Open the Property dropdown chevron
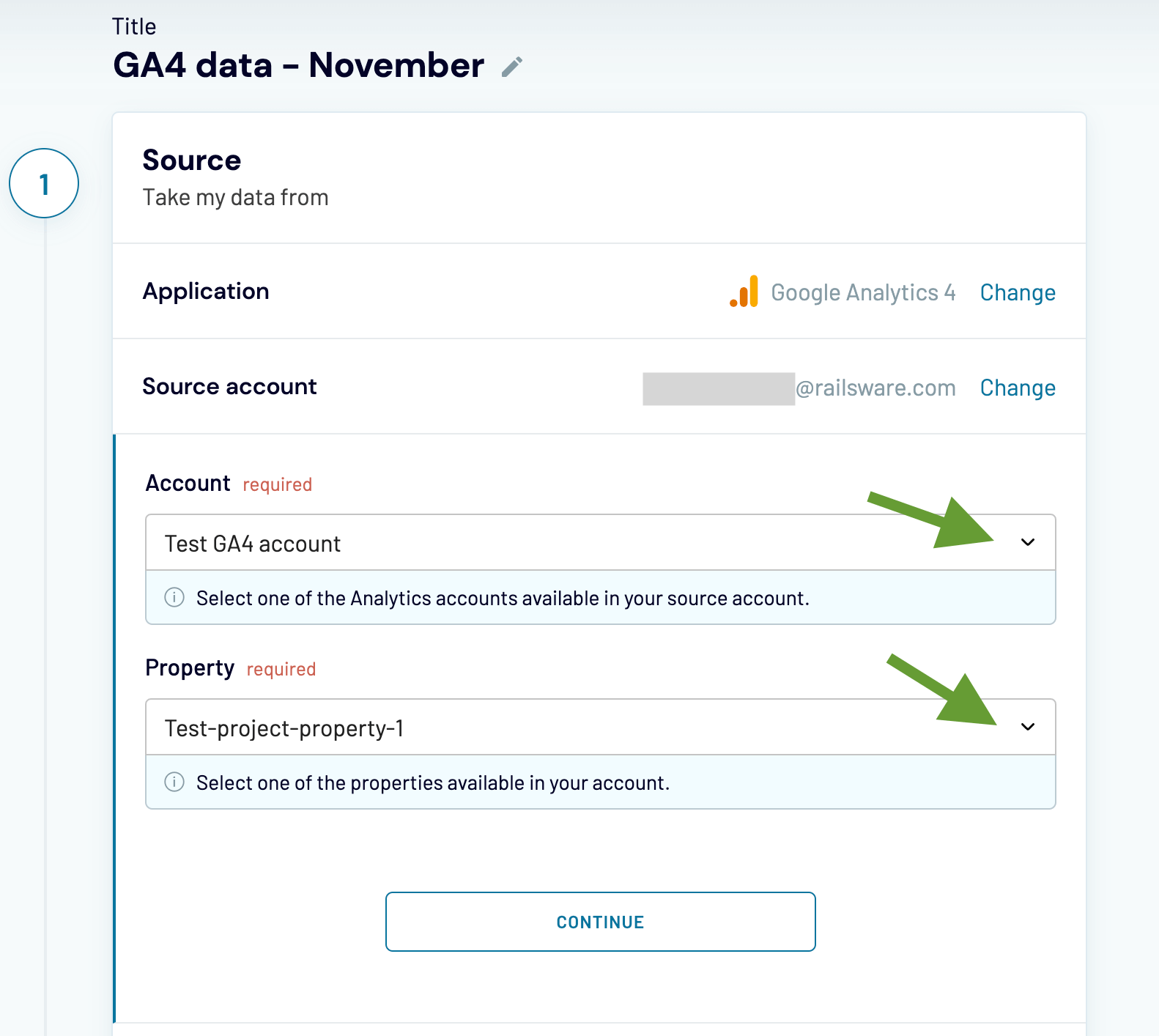The image size is (1159, 1036). pos(1029,727)
